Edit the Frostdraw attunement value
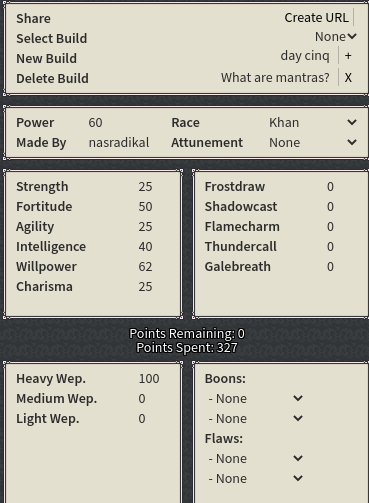This screenshot has height=503, width=369. pos(340,187)
